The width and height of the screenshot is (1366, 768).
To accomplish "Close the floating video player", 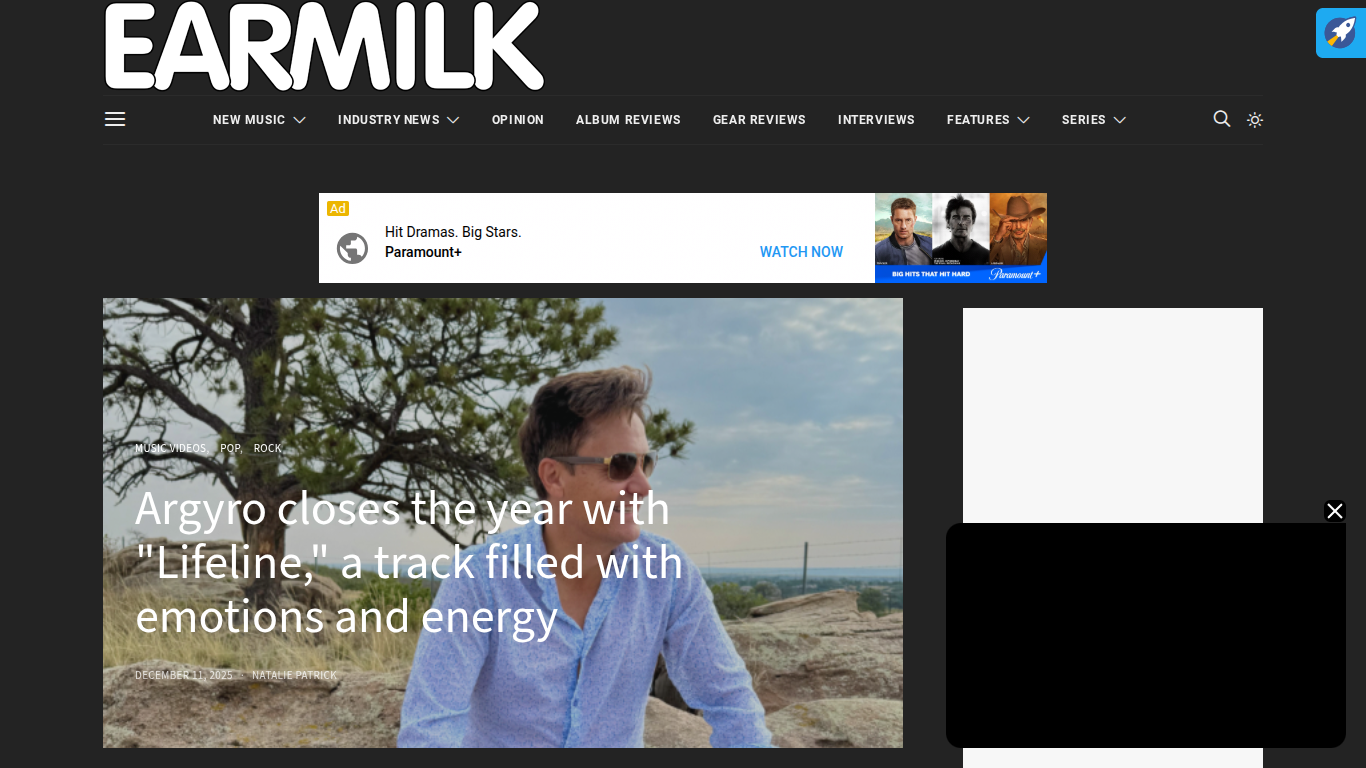I will click(x=1335, y=511).
